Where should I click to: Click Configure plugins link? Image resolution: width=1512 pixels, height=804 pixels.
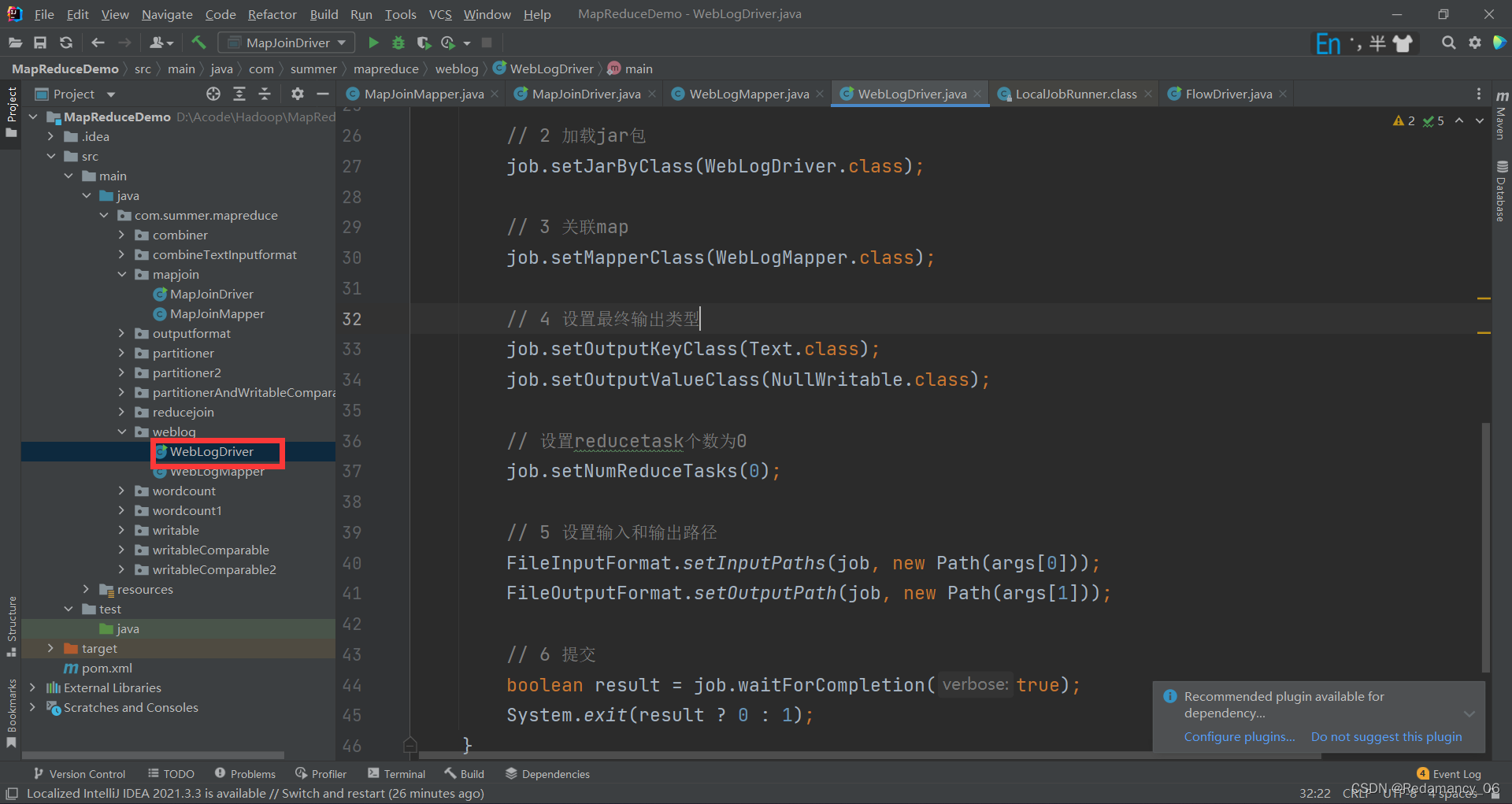[x=1240, y=737]
